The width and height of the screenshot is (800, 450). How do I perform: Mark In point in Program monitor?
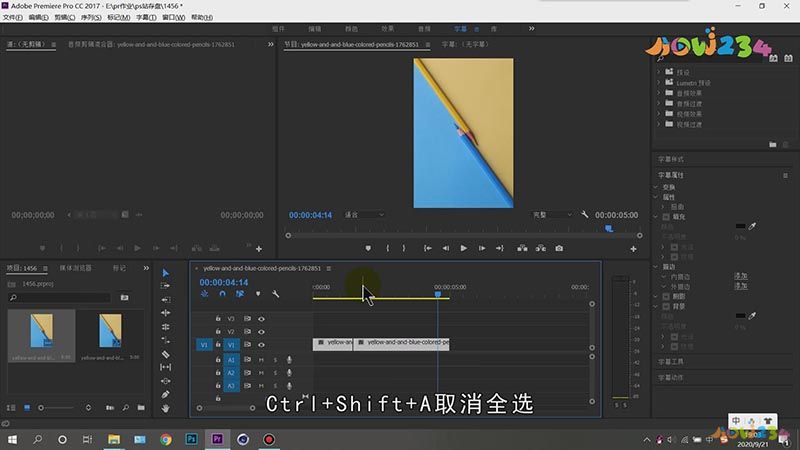coord(388,248)
